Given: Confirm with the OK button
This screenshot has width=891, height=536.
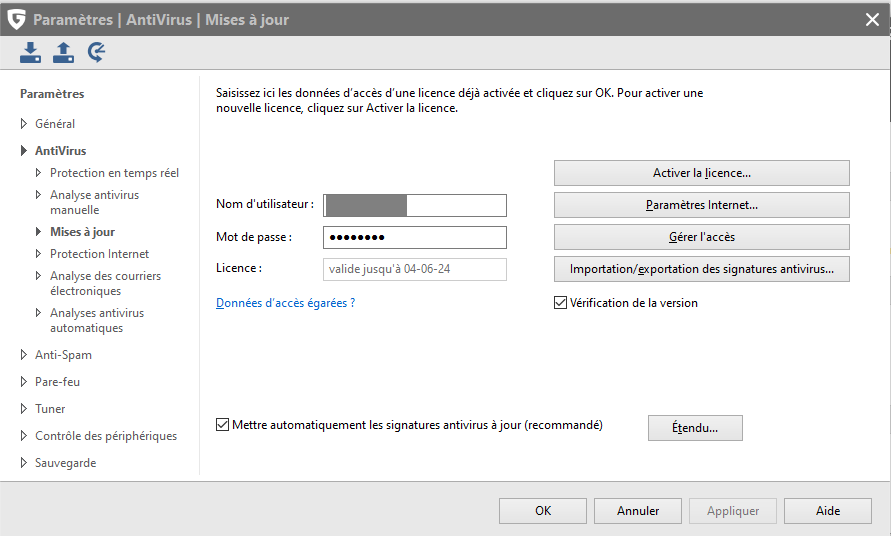Looking at the screenshot, I should click(543, 511).
